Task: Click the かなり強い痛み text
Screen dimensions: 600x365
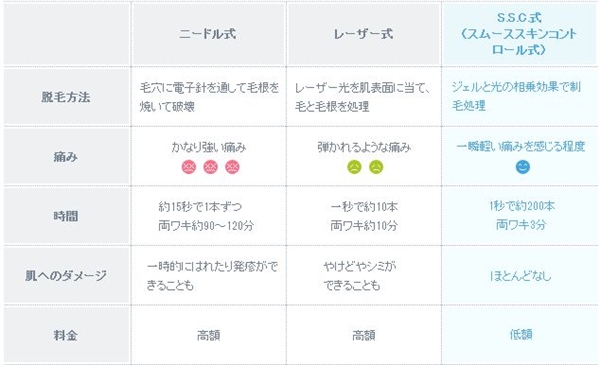Action: [209, 147]
